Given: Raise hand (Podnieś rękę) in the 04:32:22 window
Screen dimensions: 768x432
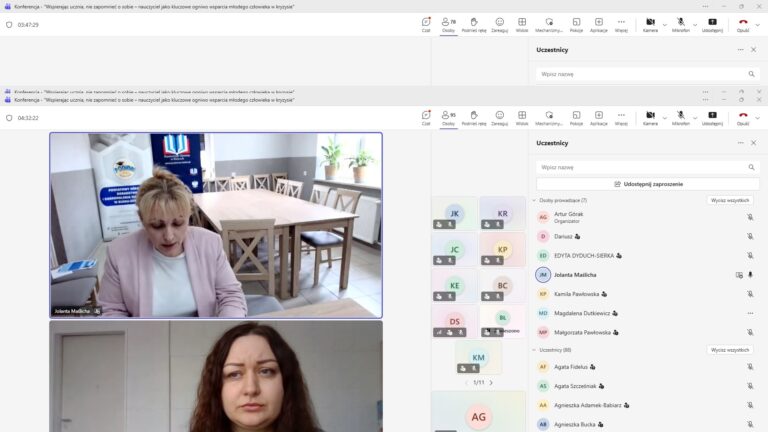Looking at the screenshot, I should click(474, 118).
